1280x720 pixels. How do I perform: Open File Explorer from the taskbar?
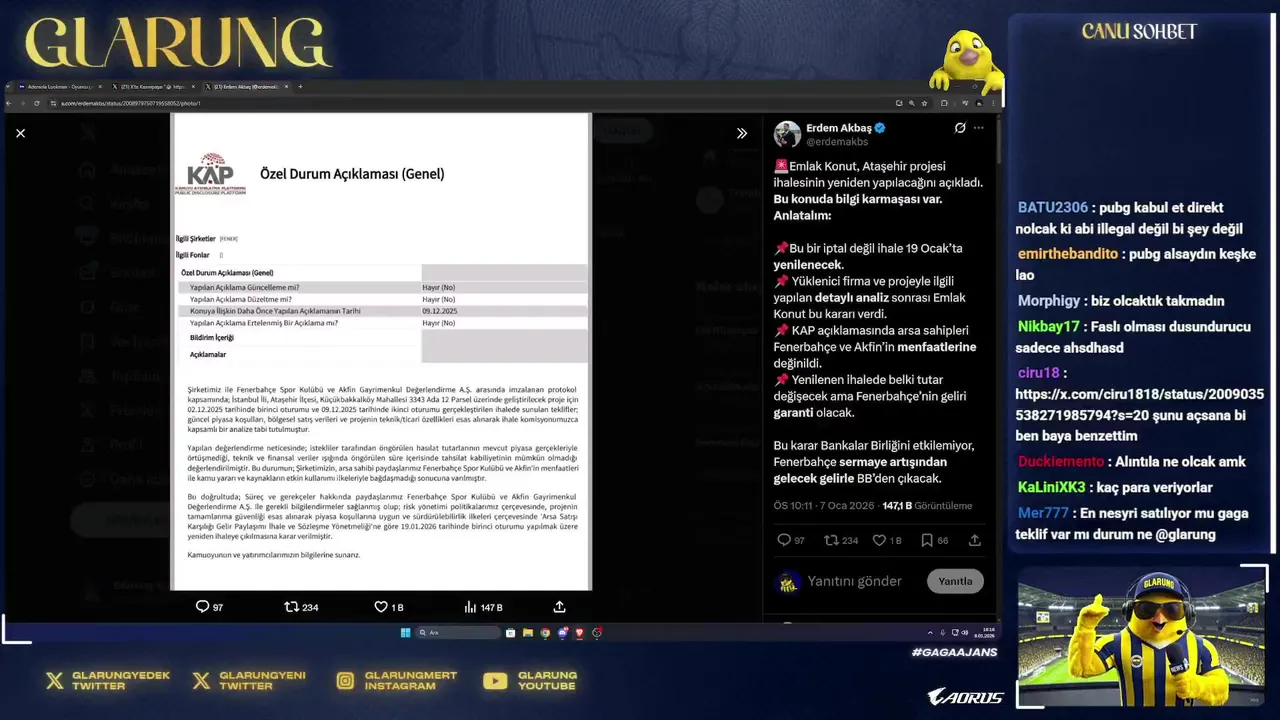coord(528,632)
